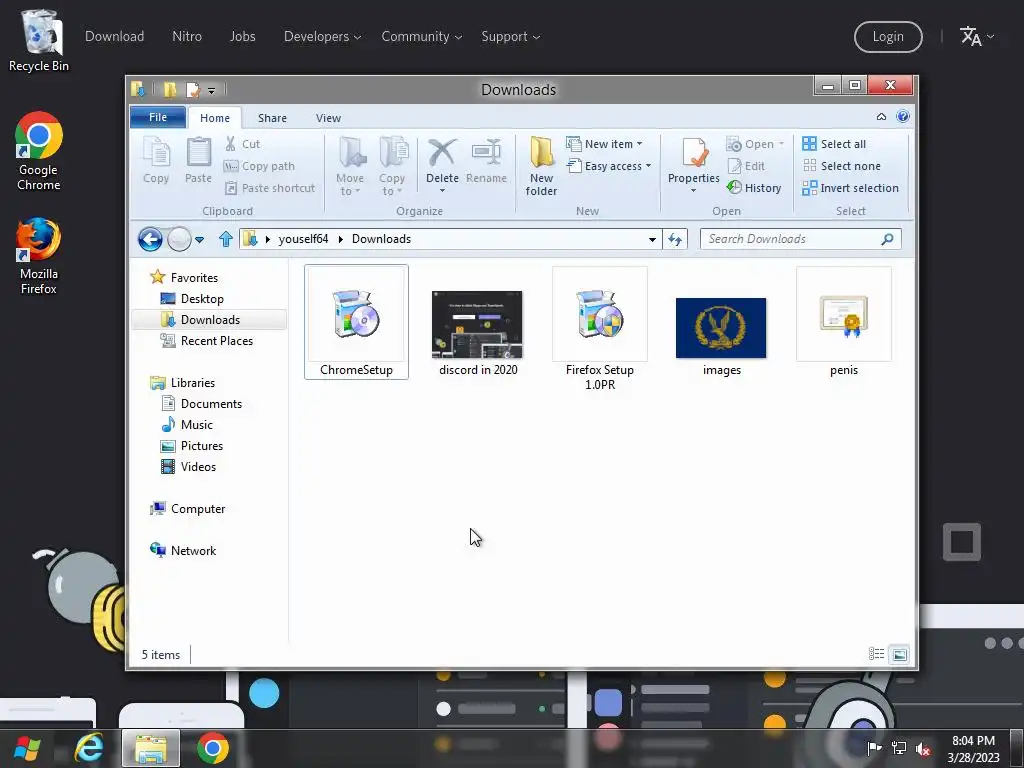This screenshot has width=1024, height=768.
Task: Click the Forward navigation arrow
Action: click(179, 239)
